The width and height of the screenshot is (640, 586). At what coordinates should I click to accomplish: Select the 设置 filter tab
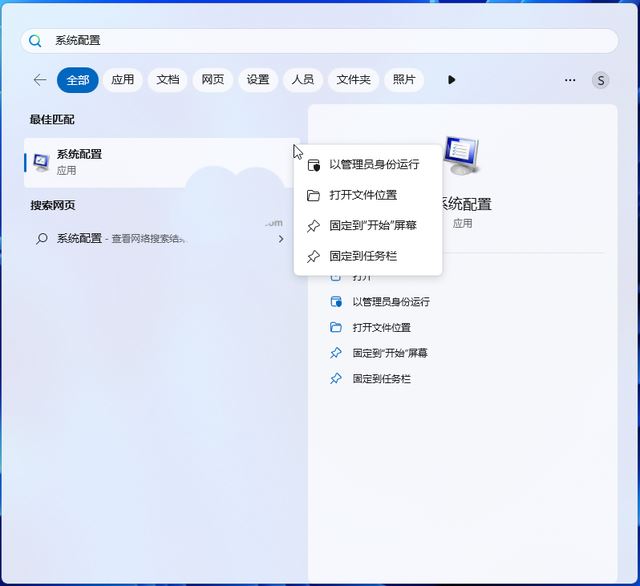pyautogui.click(x=258, y=80)
